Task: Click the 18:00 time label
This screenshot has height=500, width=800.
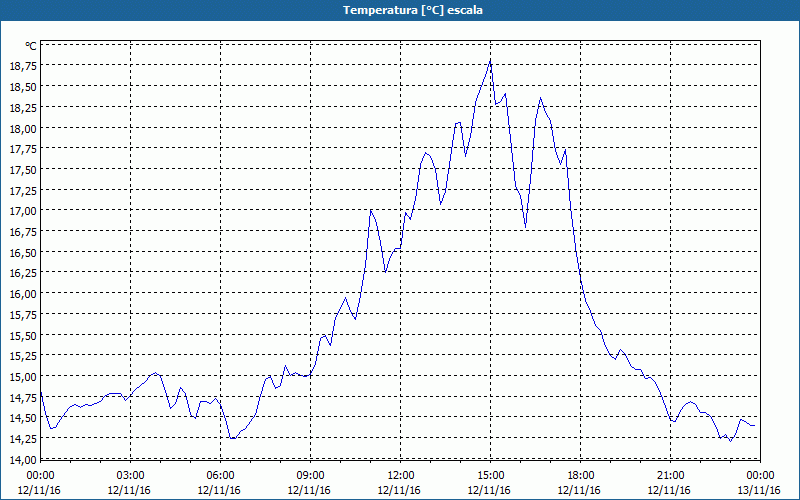Action: pyautogui.click(x=581, y=476)
